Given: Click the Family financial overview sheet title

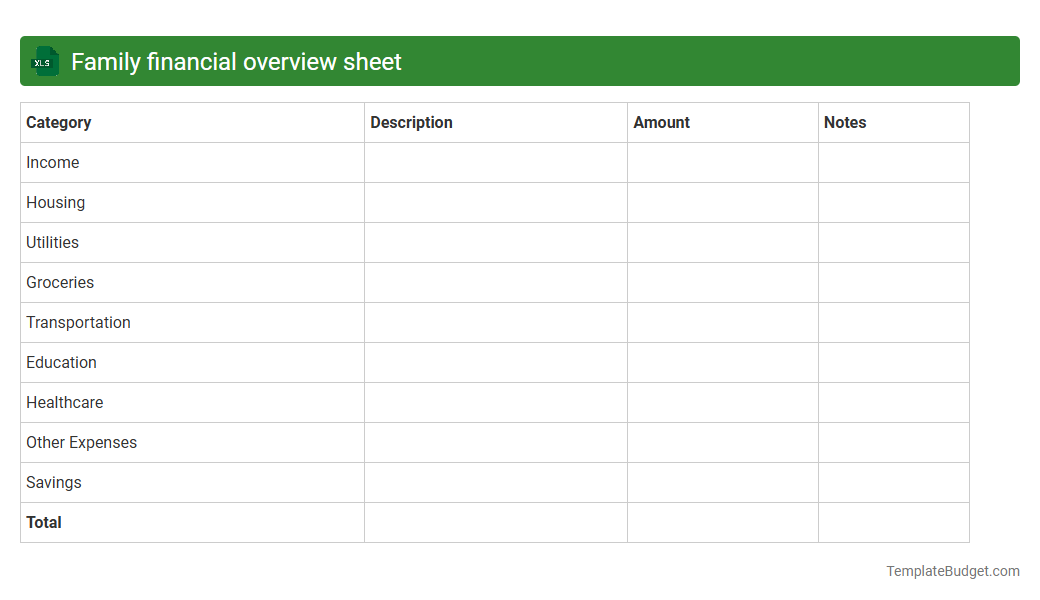Looking at the screenshot, I should pyautogui.click(x=235, y=61).
